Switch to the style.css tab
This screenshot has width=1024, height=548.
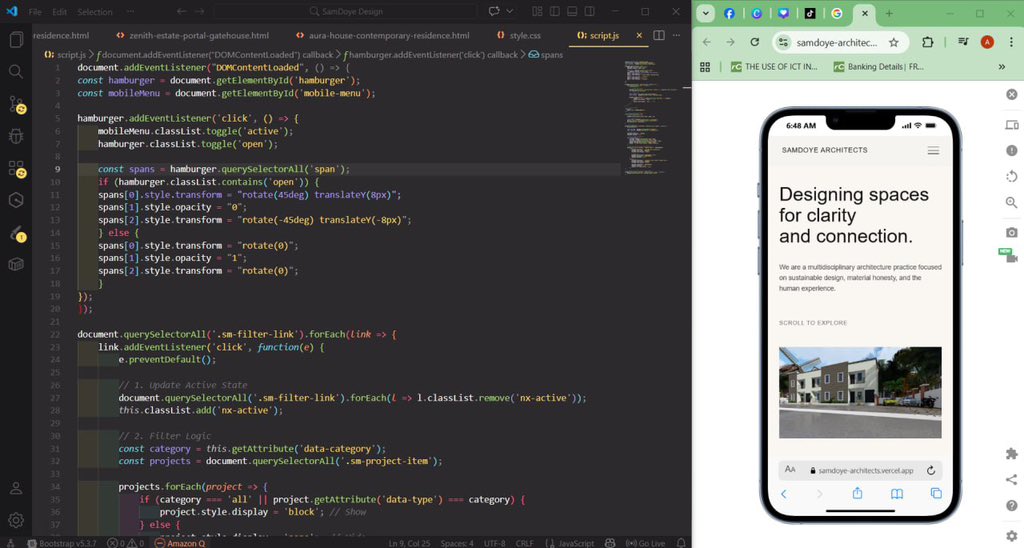pyautogui.click(x=519, y=35)
